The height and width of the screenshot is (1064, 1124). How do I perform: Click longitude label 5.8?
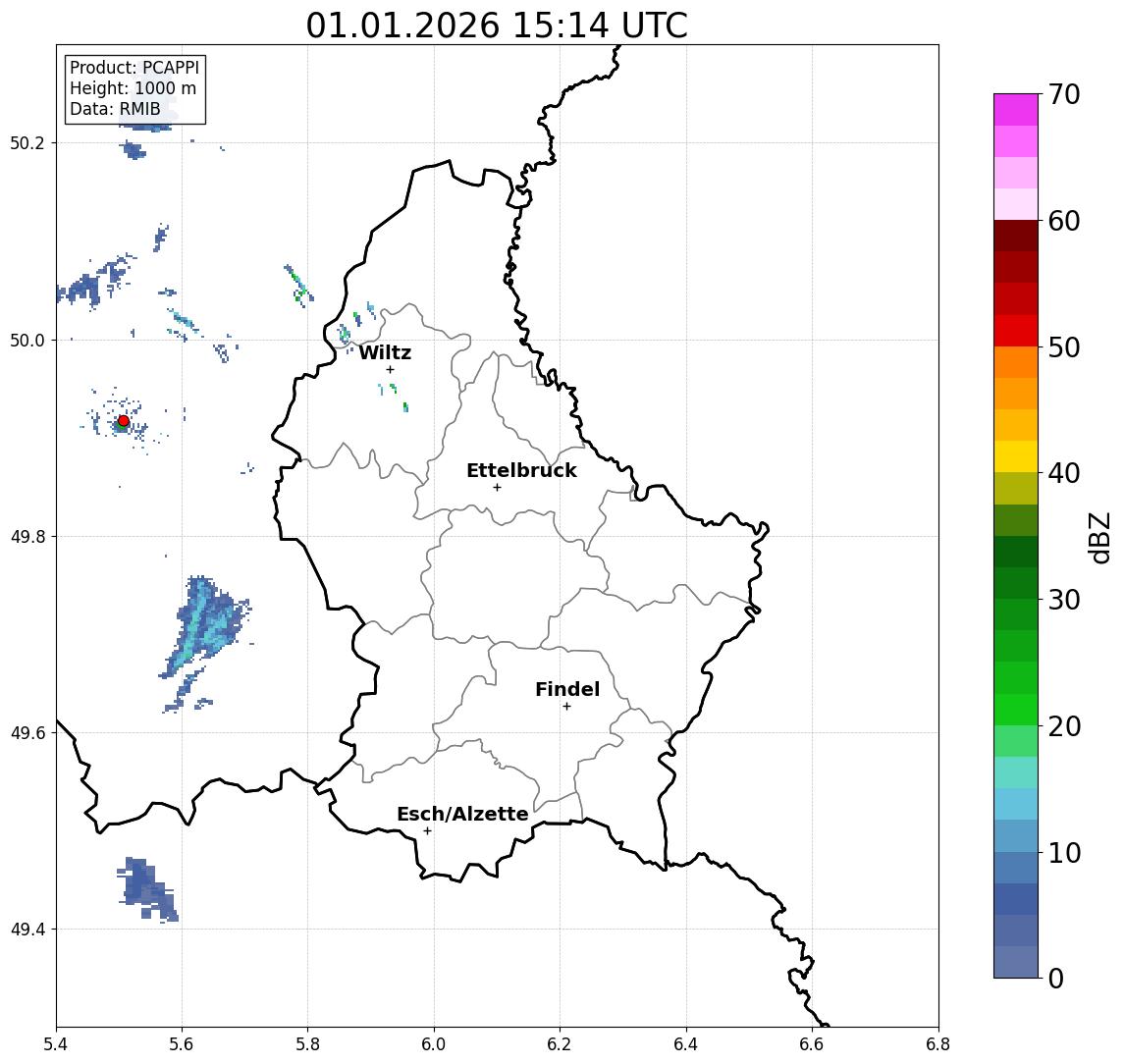coord(308,1044)
